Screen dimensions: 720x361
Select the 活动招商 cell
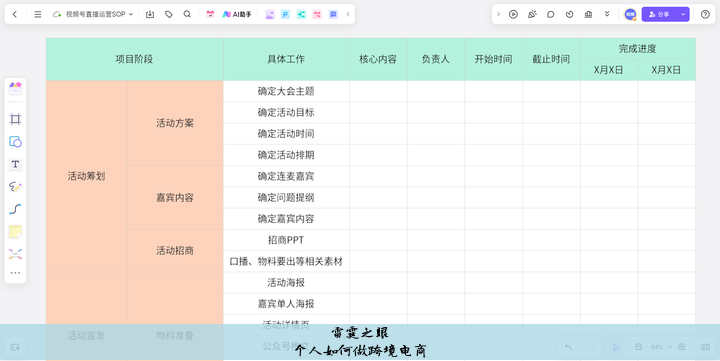(x=175, y=251)
